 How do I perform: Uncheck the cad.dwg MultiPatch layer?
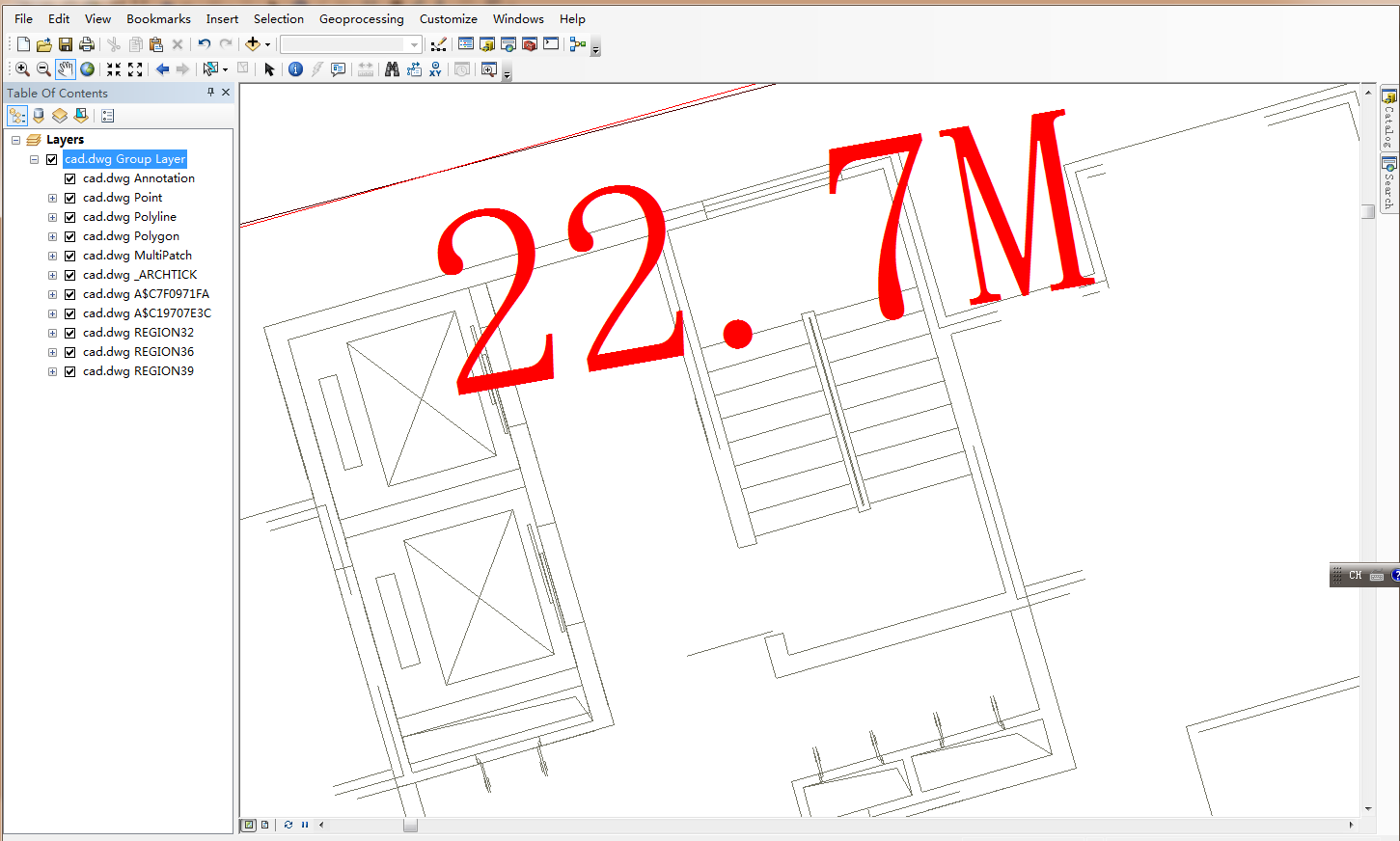pyautogui.click(x=70, y=256)
